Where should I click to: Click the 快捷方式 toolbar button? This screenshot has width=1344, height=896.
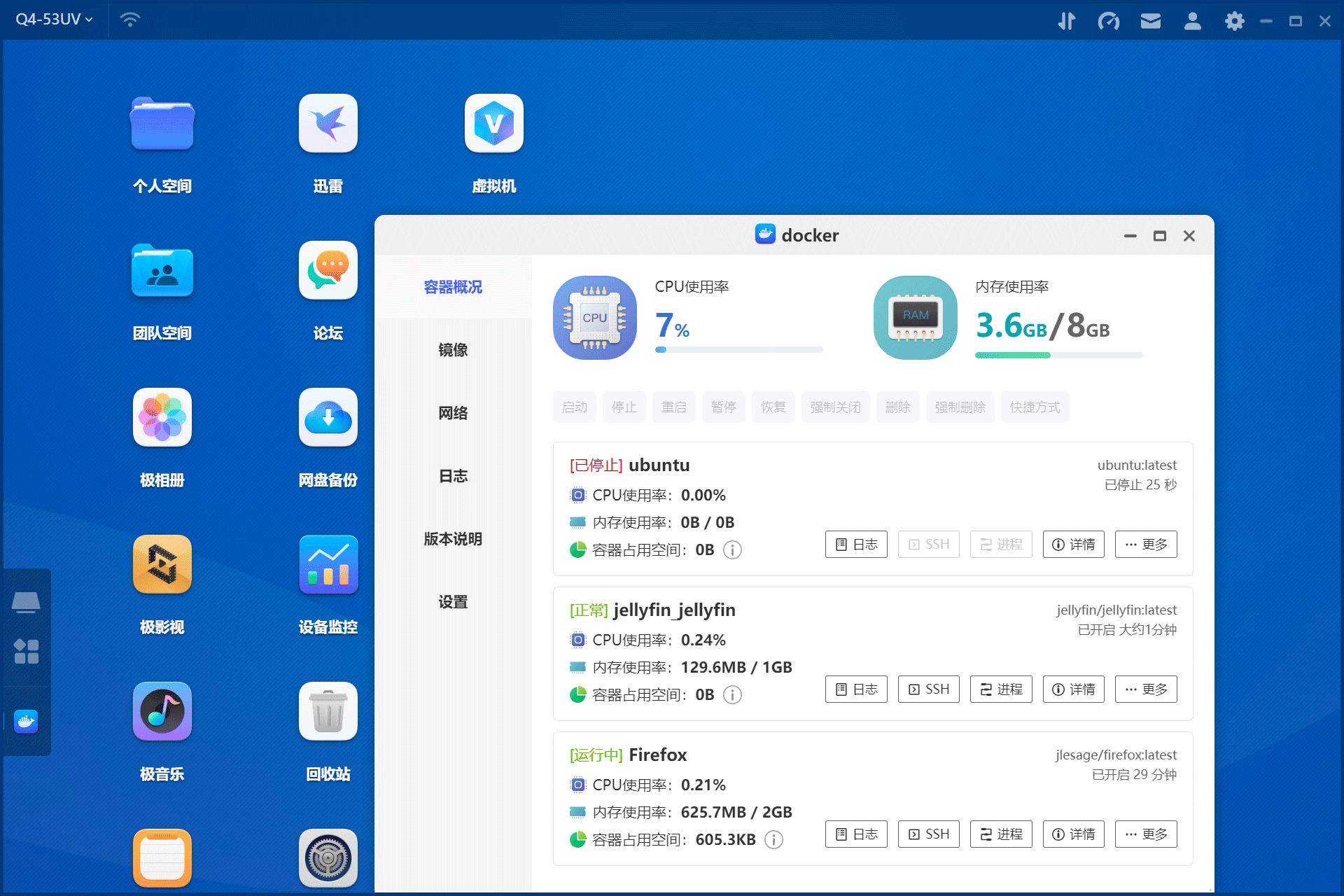(1035, 407)
